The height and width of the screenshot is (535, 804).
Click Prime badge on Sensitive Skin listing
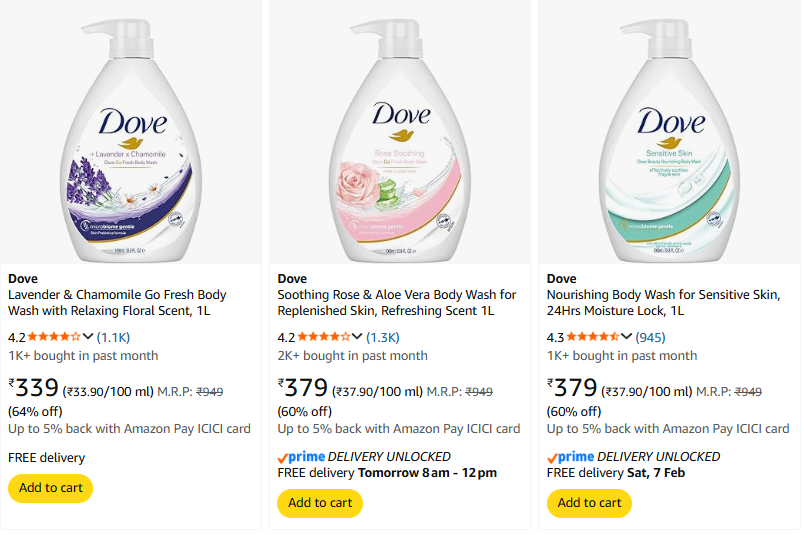572,457
